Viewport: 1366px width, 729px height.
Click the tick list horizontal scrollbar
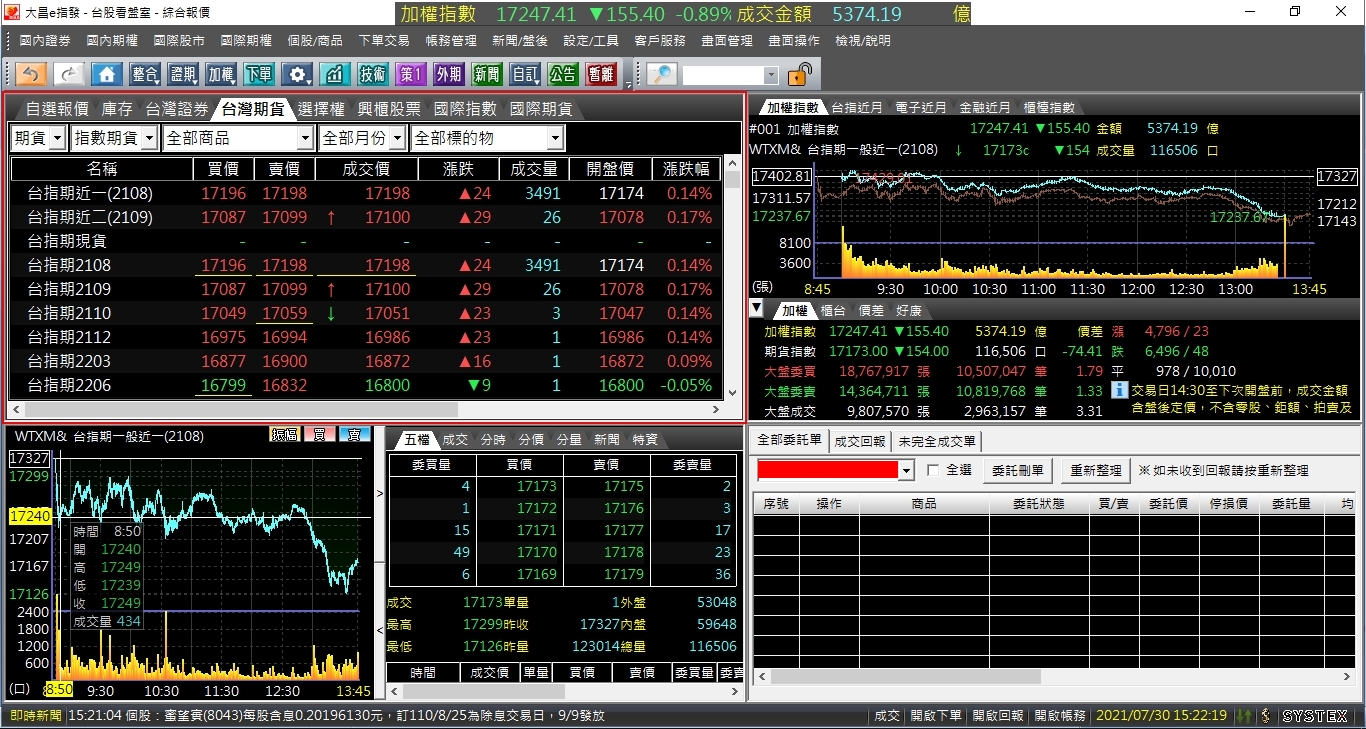[x=566, y=691]
